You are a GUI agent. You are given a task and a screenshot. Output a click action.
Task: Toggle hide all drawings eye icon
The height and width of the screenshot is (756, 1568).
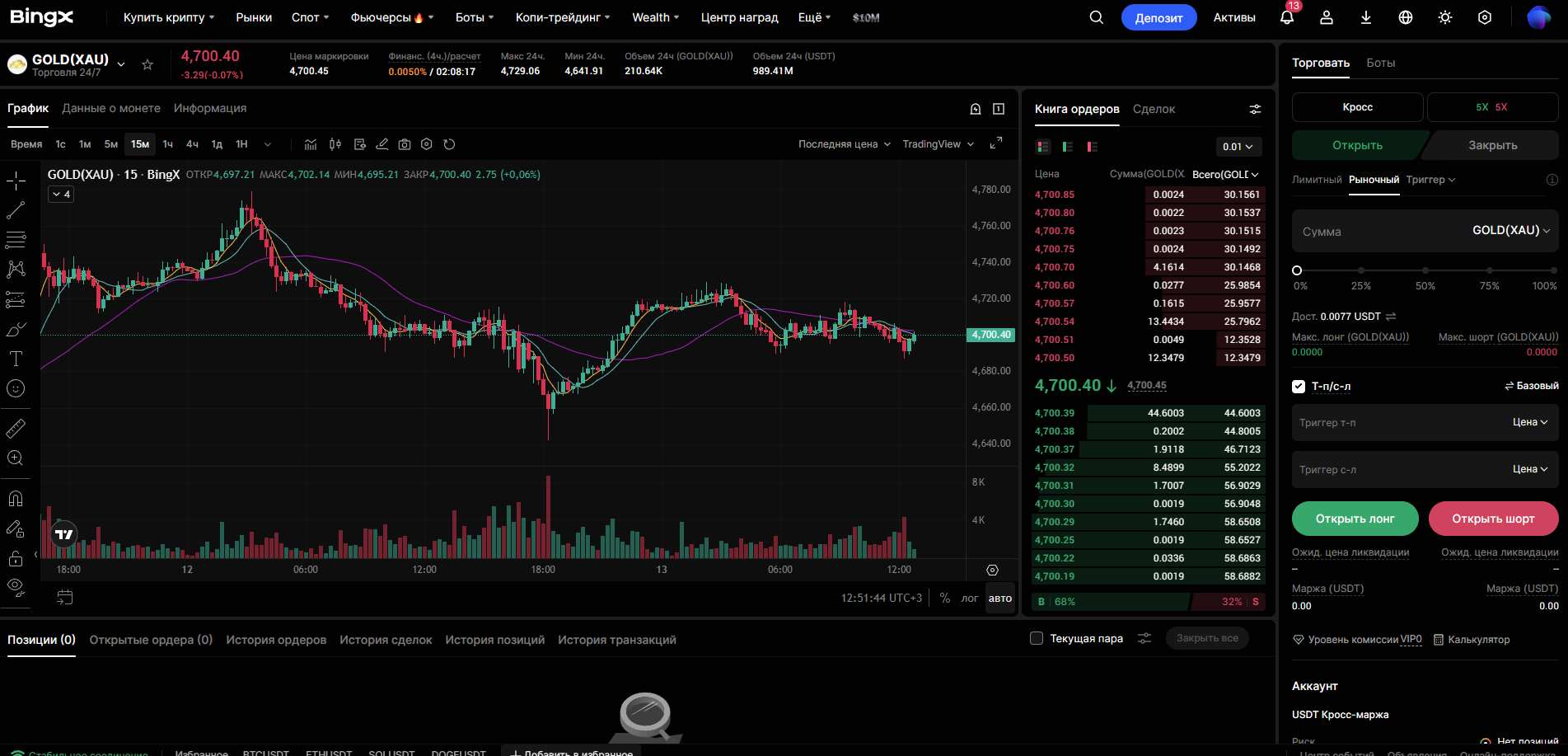point(16,588)
